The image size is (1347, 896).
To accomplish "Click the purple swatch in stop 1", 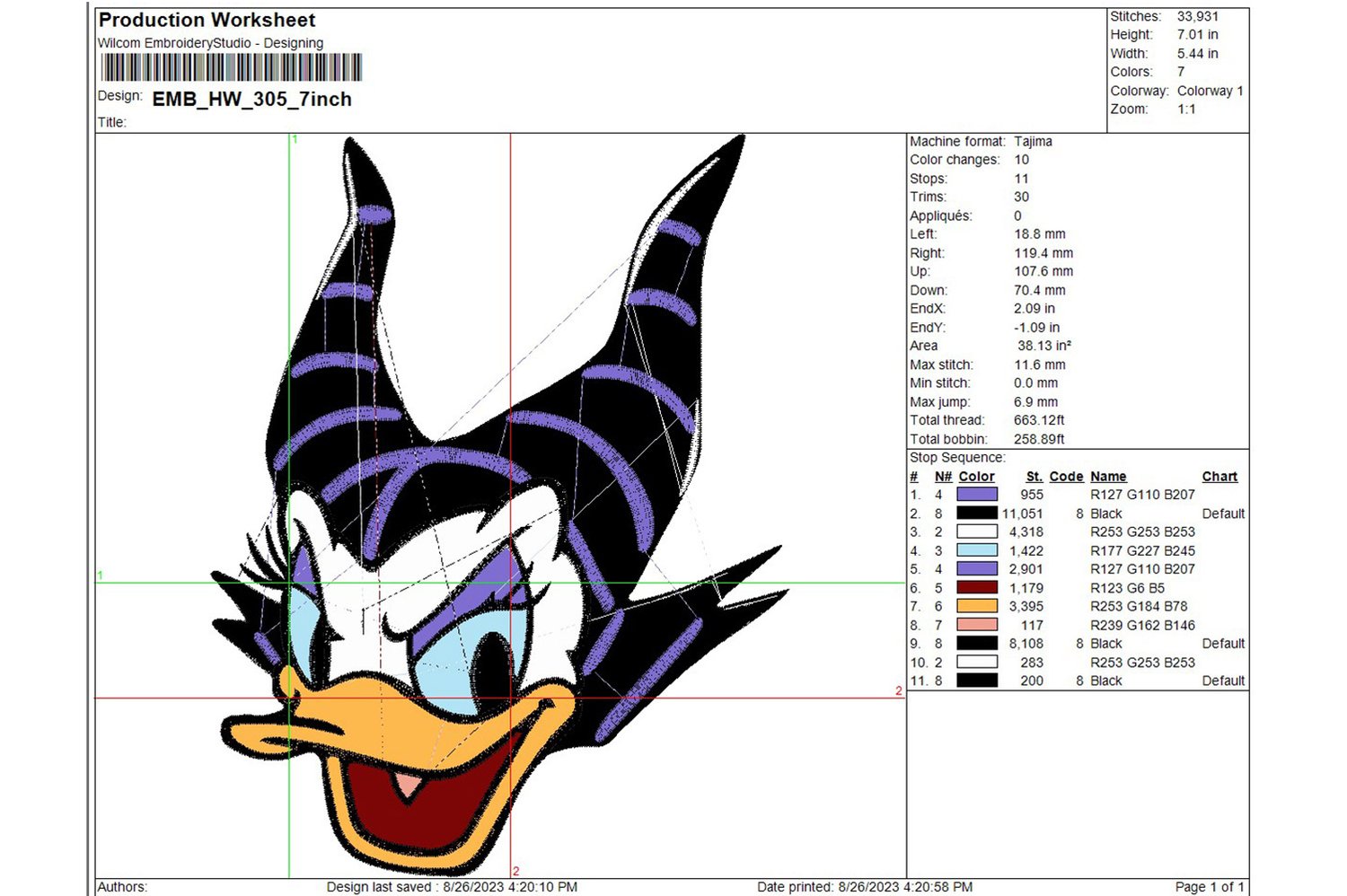I will (x=977, y=495).
